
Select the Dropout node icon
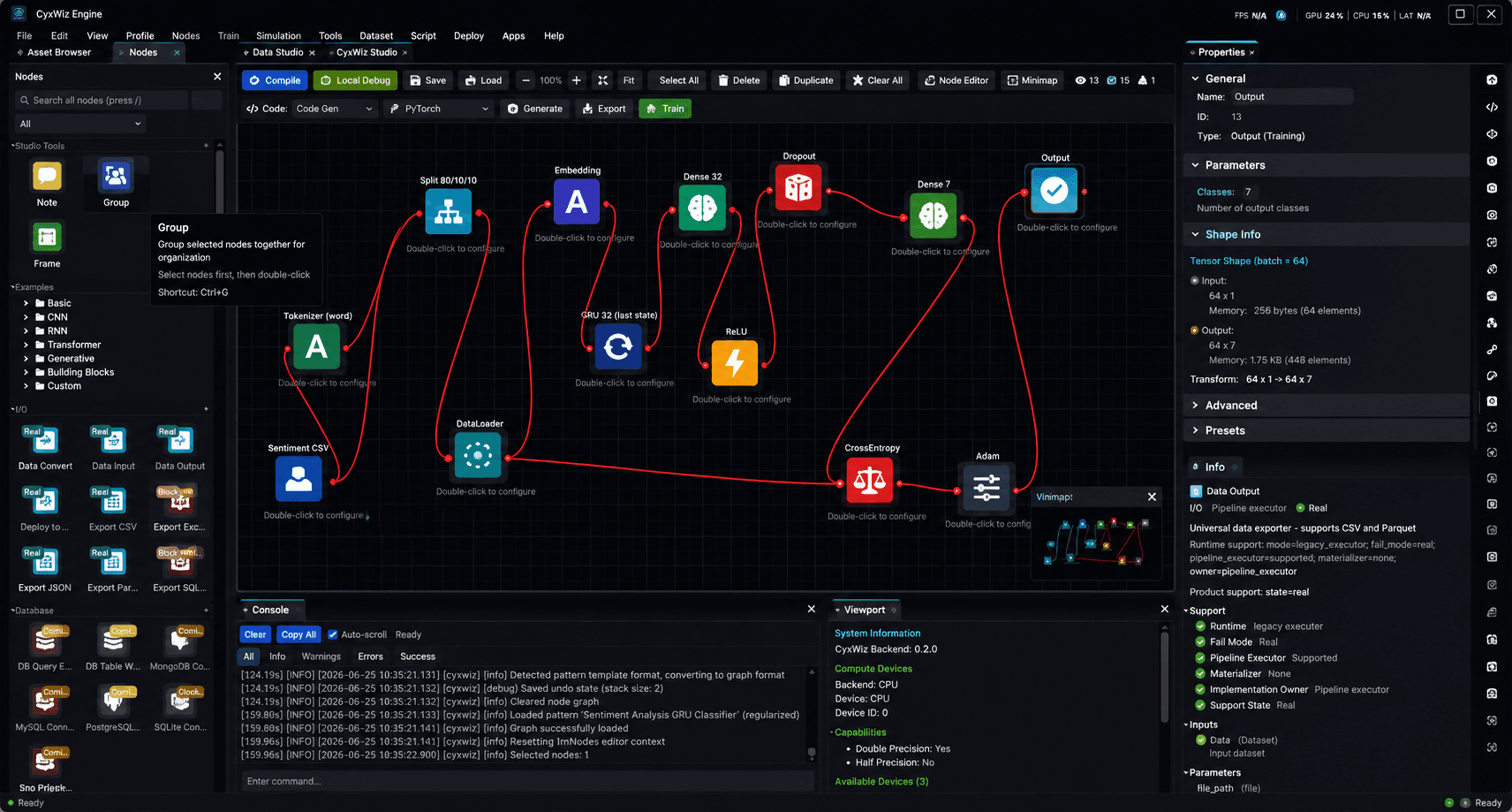click(798, 187)
